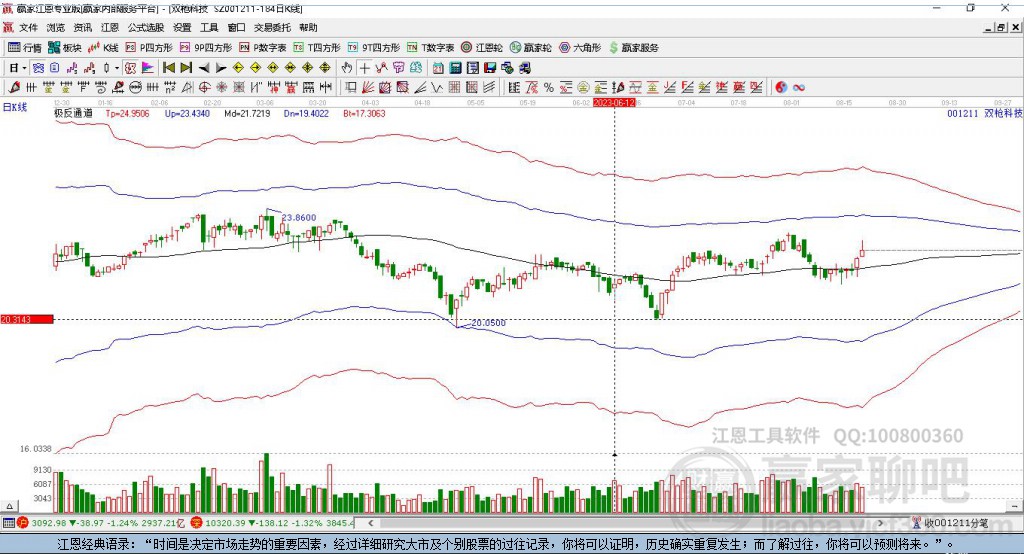The image size is (1024, 554).
Task: Click the highlighted 2023-06-12 date marker
Action: tap(614, 103)
